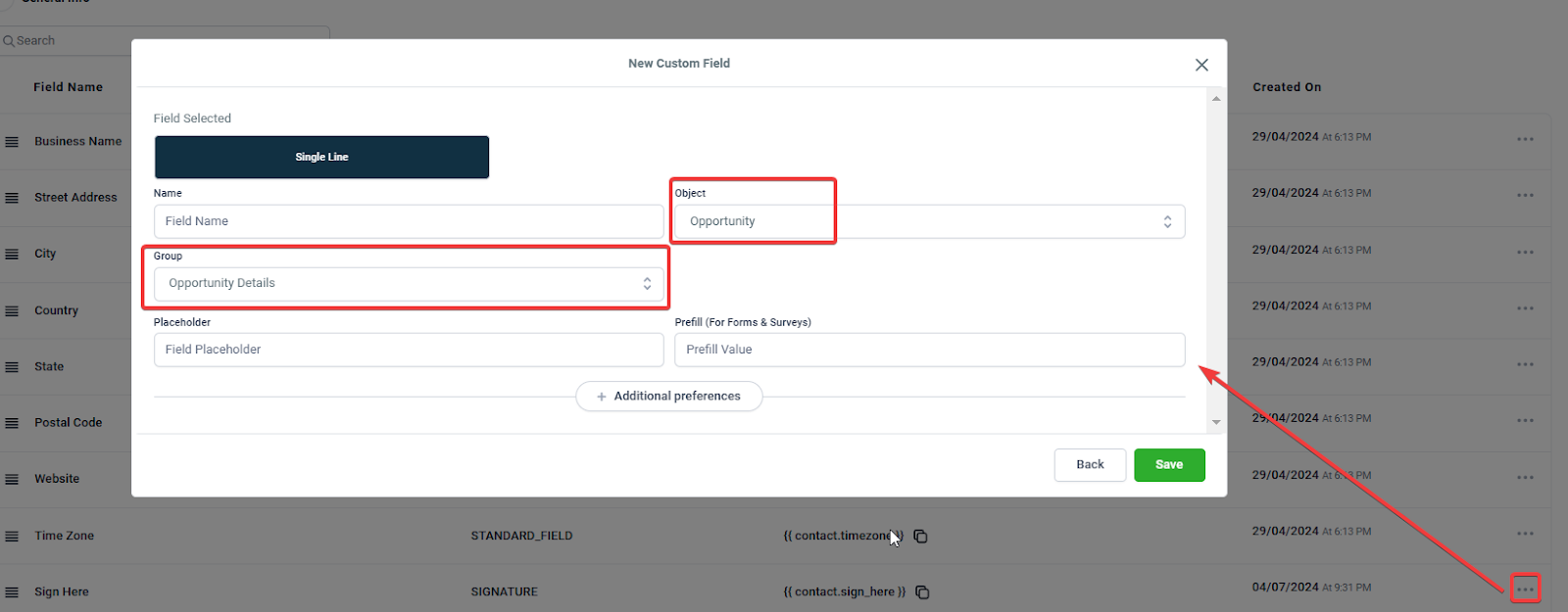This screenshot has height=612, width=1568.
Task: Expand Additional preferences section
Action: (669, 397)
